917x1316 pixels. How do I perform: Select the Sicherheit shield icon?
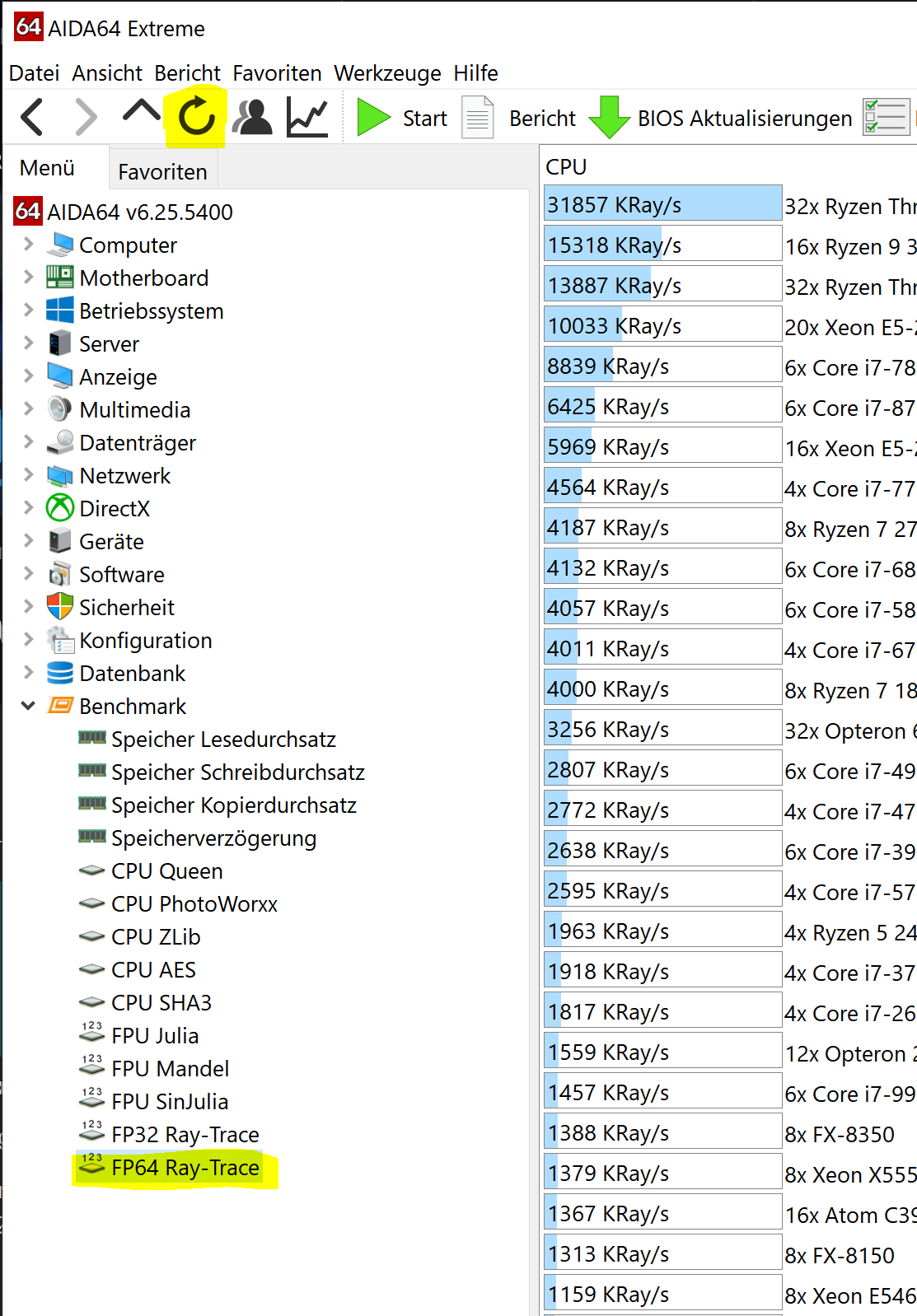pyautogui.click(x=60, y=607)
